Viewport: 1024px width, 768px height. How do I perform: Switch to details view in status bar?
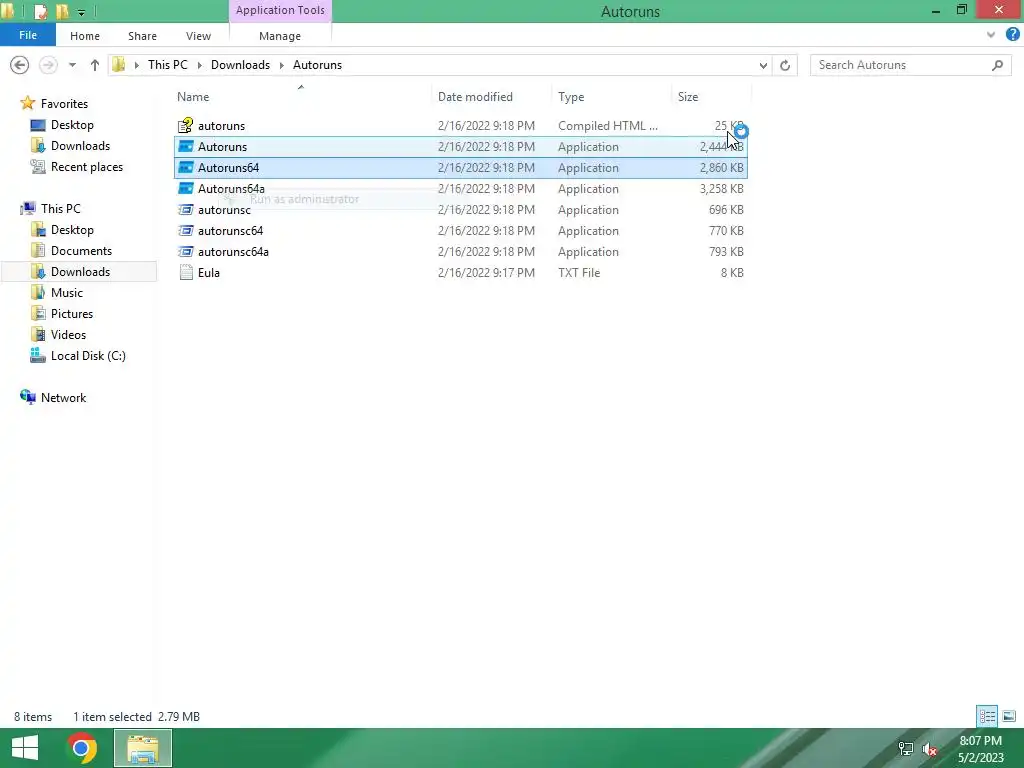click(x=987, y=716)
